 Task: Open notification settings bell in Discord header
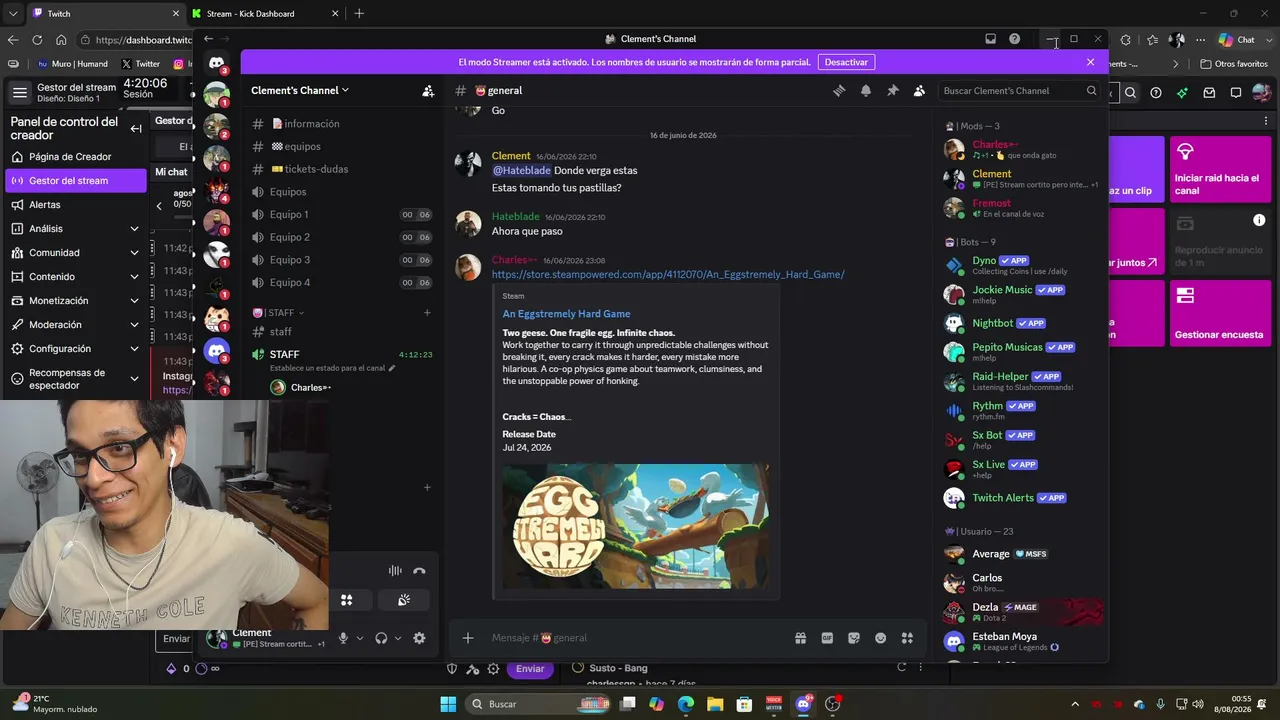[x=866, y=90]
